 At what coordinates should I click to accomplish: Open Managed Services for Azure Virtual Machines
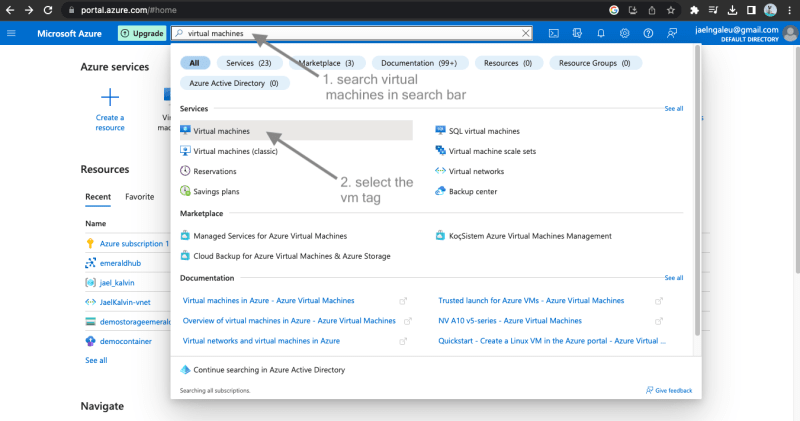(270, 236)
